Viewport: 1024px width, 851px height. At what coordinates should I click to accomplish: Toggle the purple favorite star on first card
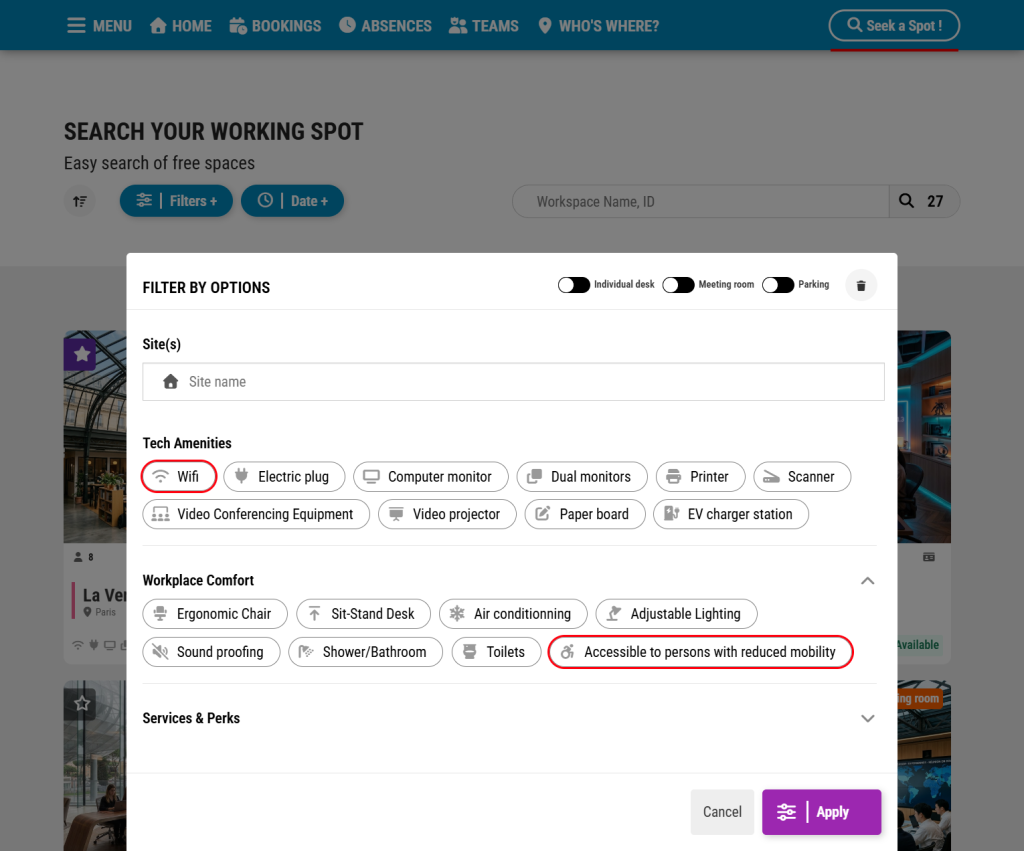coord(81,354)
